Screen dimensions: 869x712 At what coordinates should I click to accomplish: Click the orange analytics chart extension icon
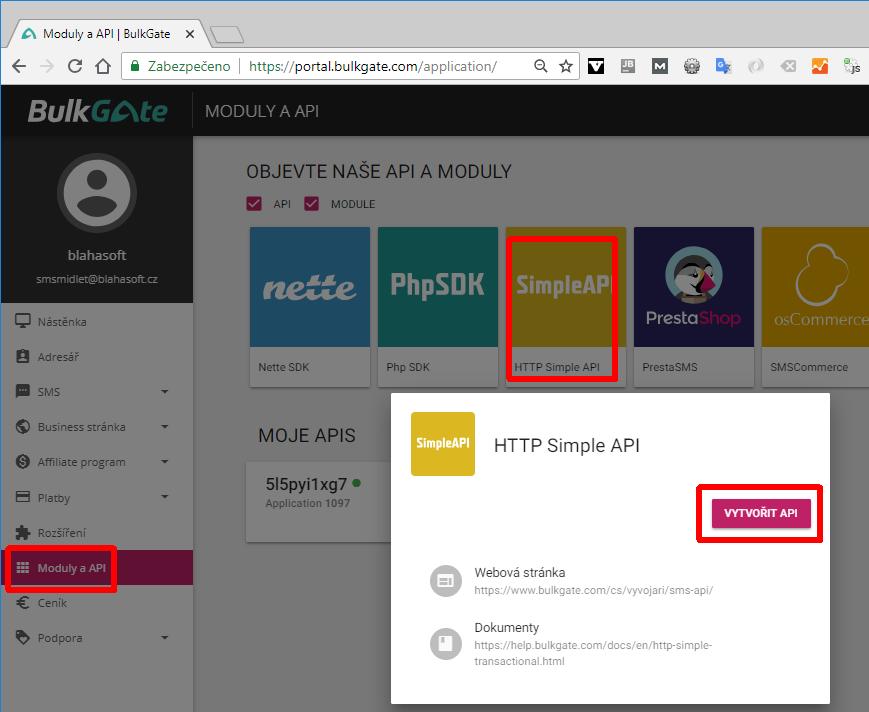tap(820, 66)
